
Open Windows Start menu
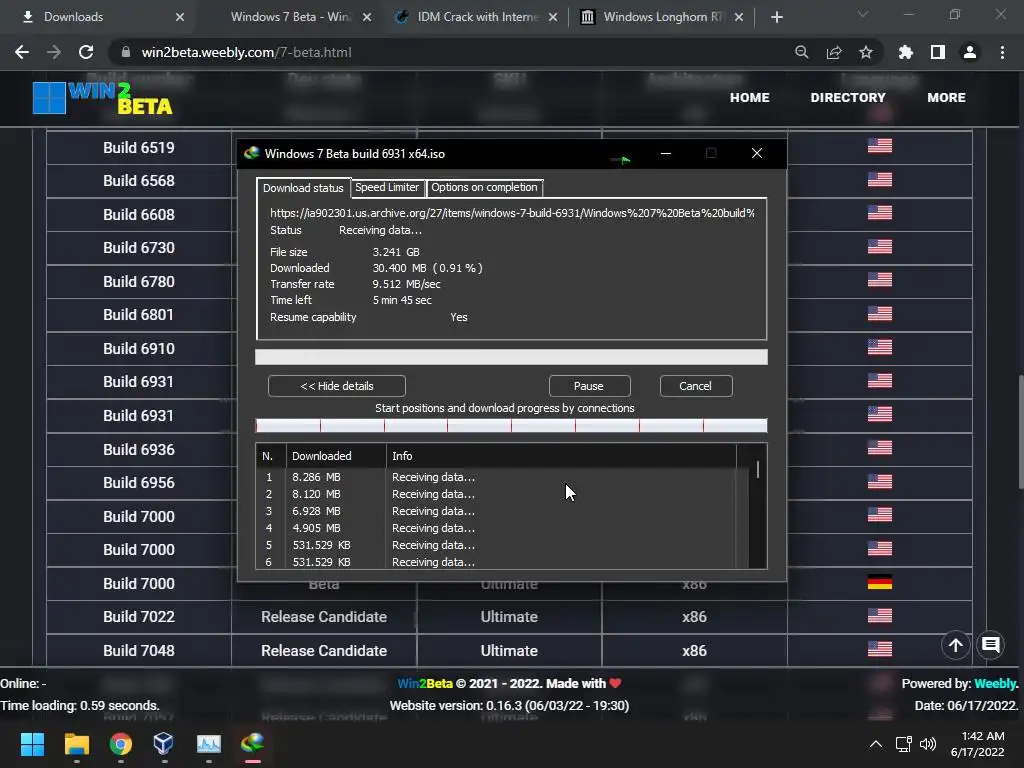coord(32,744)
